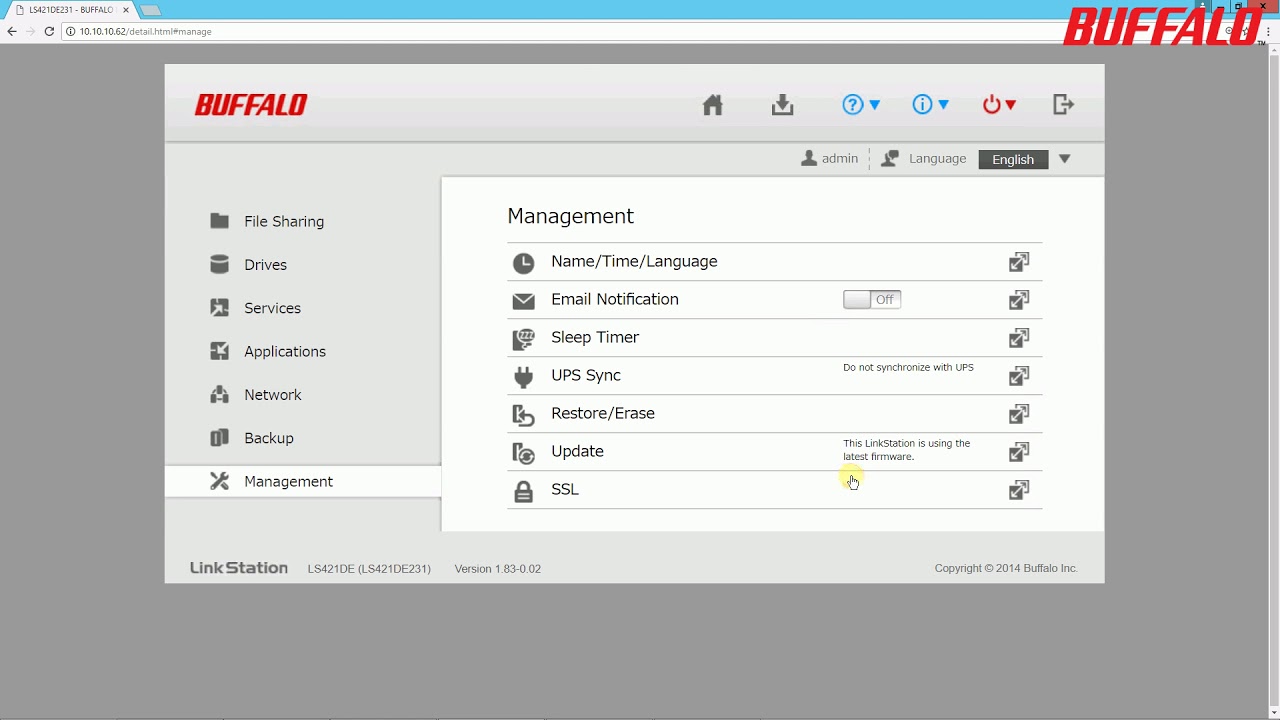Open File Sharing in sidebar
Viewport: 1280px width, 720px height.
pyautogui.click(x=303, y=221)
